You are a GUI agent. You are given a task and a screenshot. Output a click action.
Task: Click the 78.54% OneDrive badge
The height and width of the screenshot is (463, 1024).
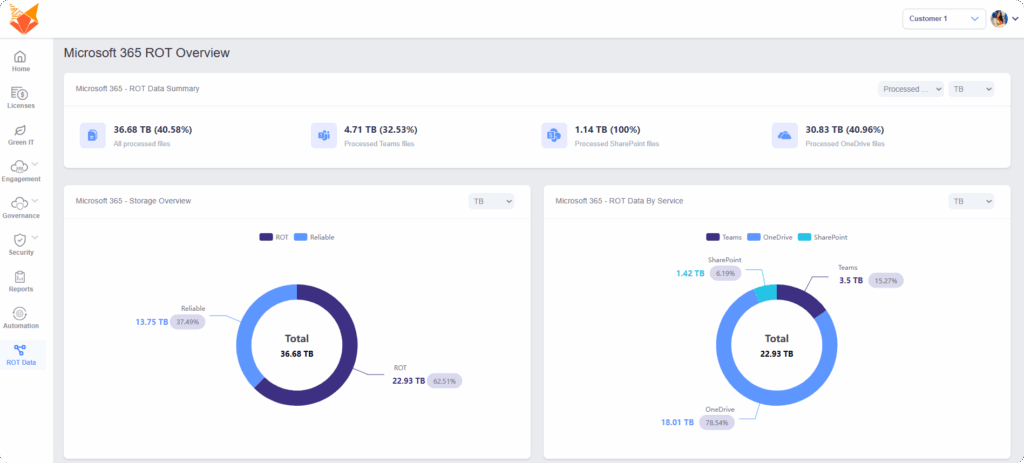pos(716,423)
